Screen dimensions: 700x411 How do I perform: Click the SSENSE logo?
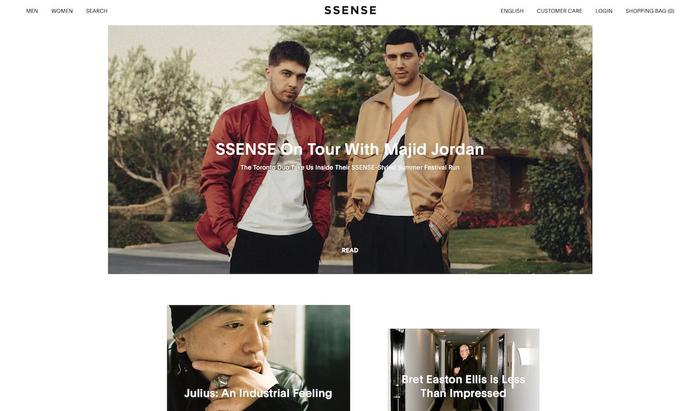(350, 10)
